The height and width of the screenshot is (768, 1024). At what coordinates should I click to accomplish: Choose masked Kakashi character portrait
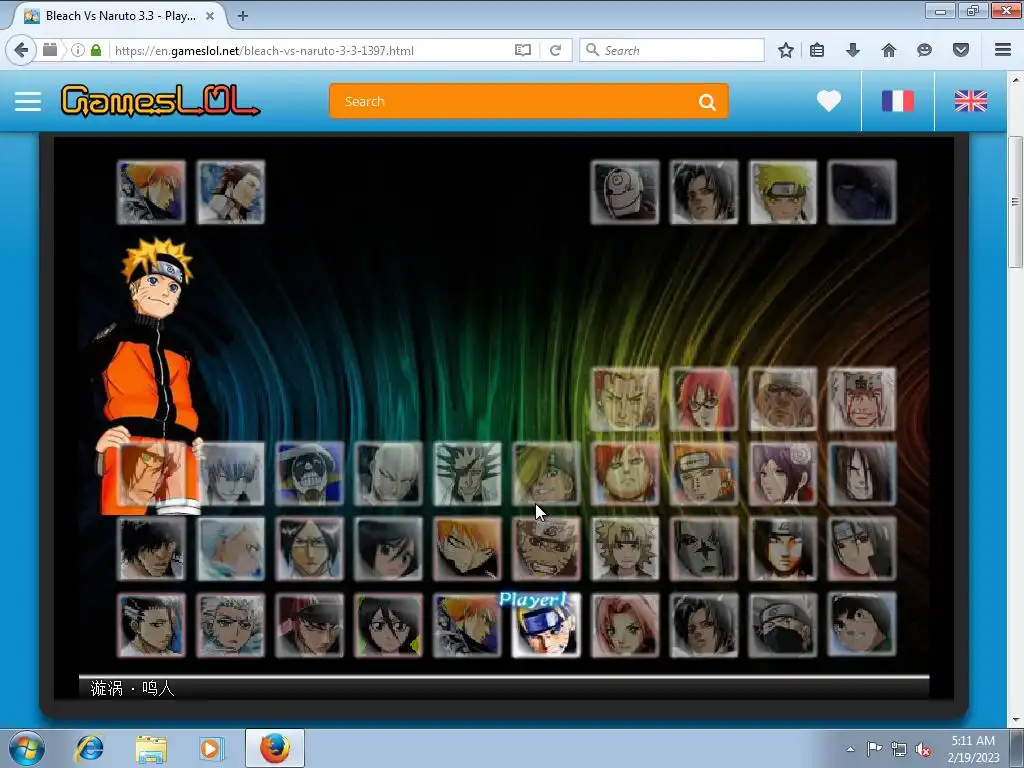point(783,625)
